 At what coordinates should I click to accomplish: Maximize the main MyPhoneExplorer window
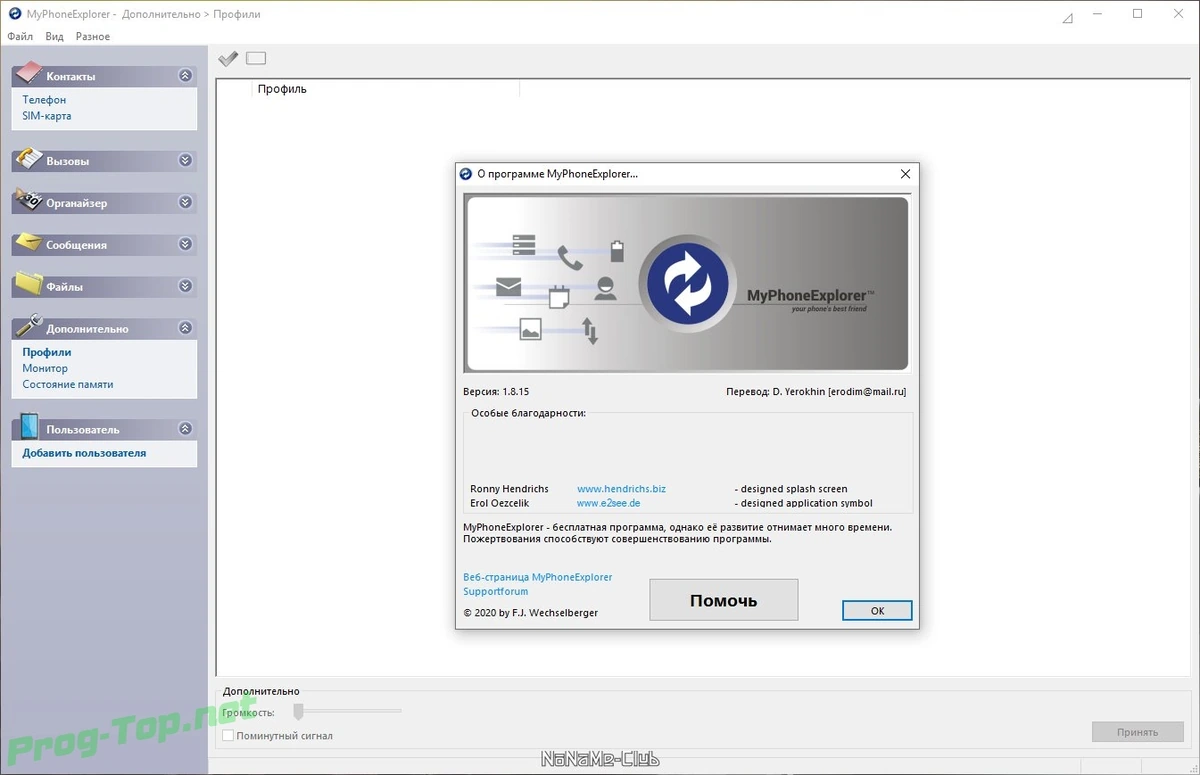pyautogui.click(x=1137, y=14)
